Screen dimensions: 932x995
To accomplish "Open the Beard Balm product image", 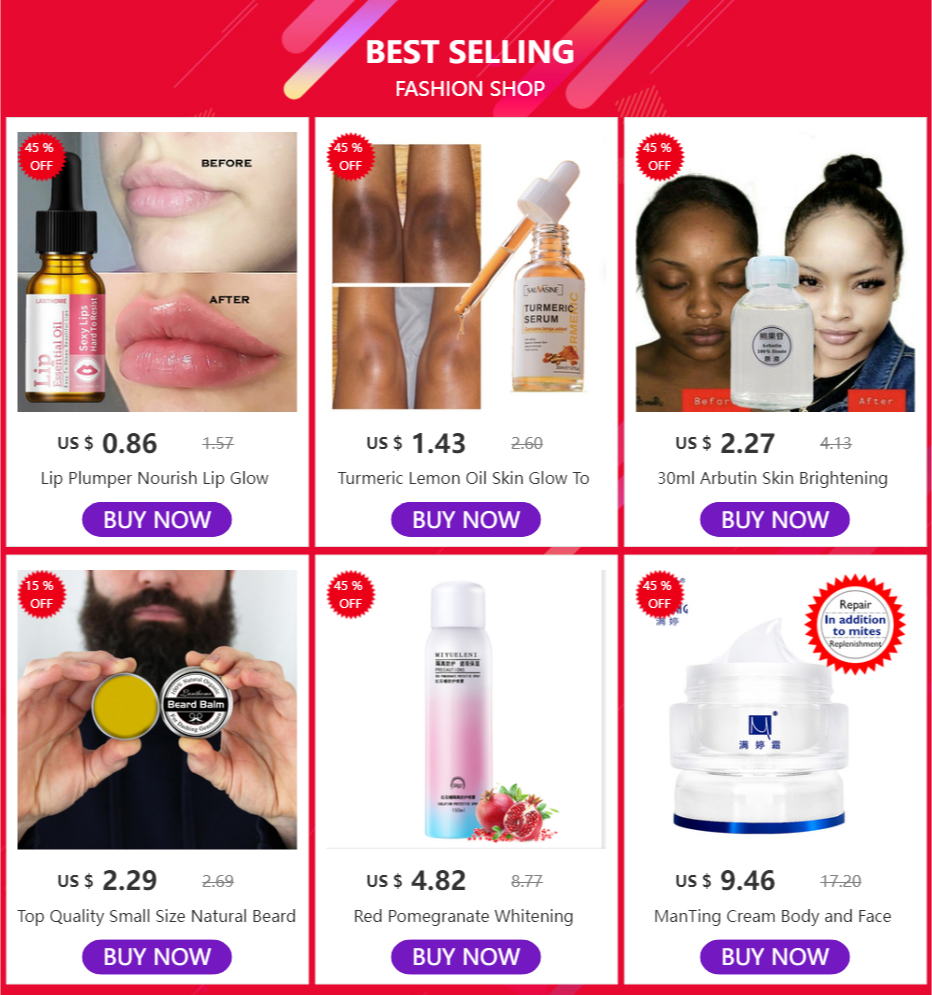I will [157, 709].
